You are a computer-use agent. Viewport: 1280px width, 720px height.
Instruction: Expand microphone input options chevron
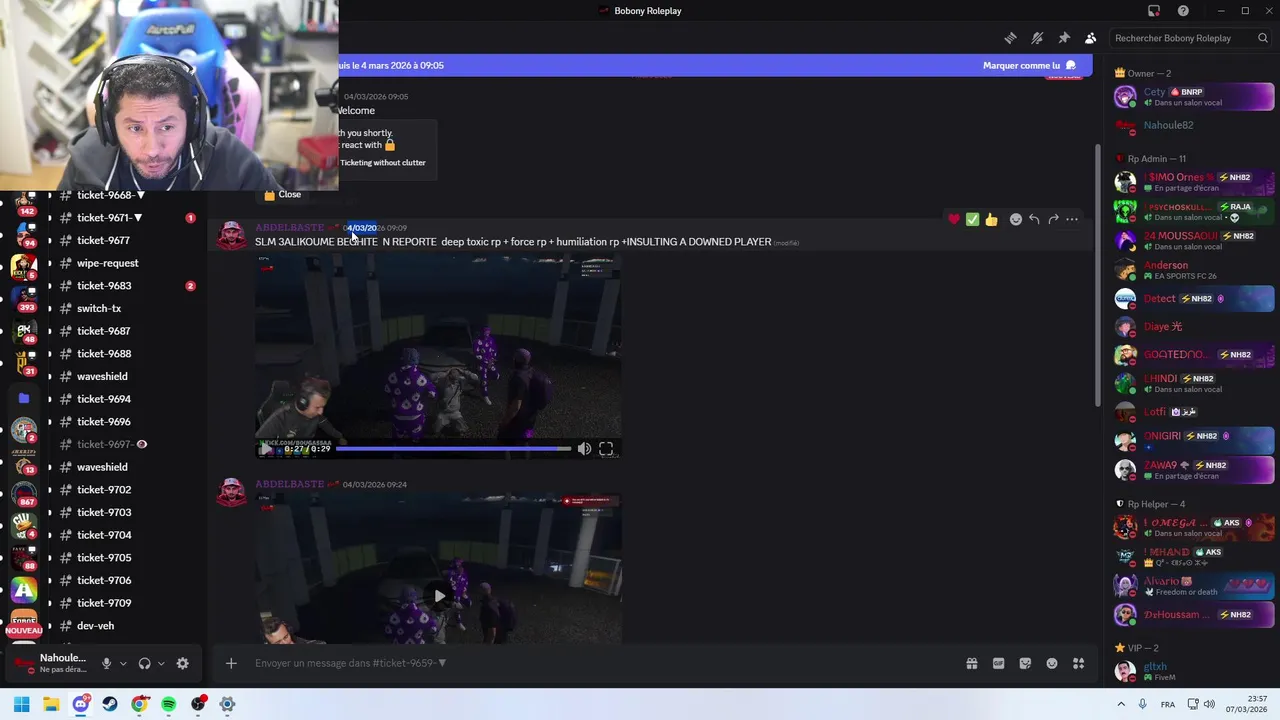coord(123,663)
